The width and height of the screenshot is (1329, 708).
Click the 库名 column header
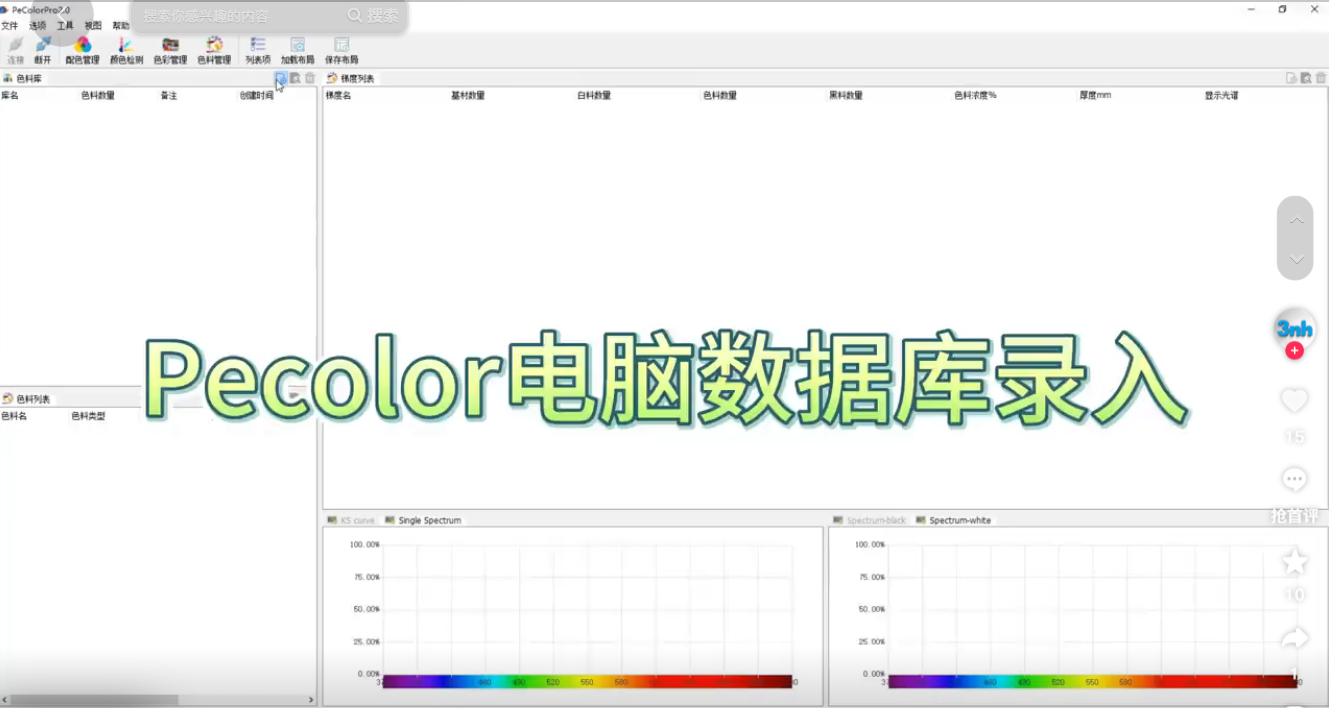pyautogui.click(x=10, y=96)
